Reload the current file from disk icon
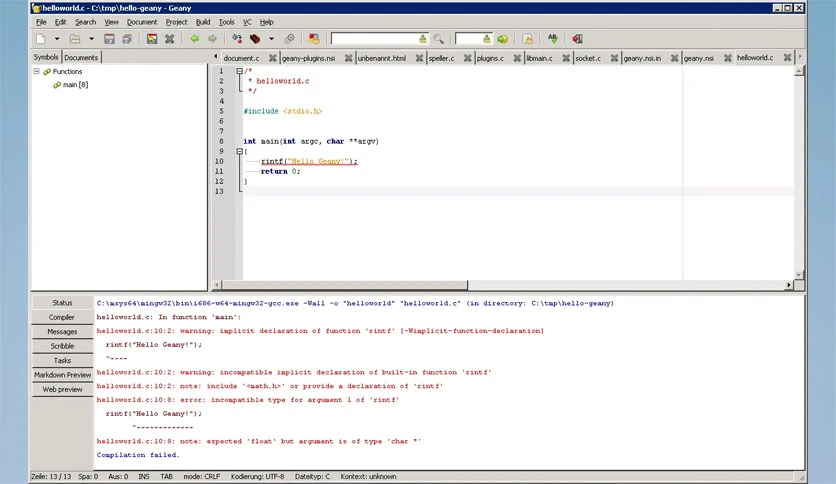The height and width of the screenshot is (484, 836). [x=152, y=39]
